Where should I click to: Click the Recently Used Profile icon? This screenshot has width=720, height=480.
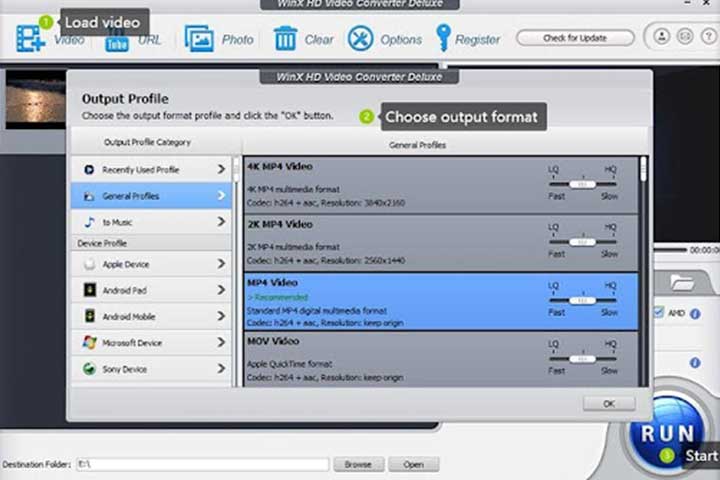point(89,170)
